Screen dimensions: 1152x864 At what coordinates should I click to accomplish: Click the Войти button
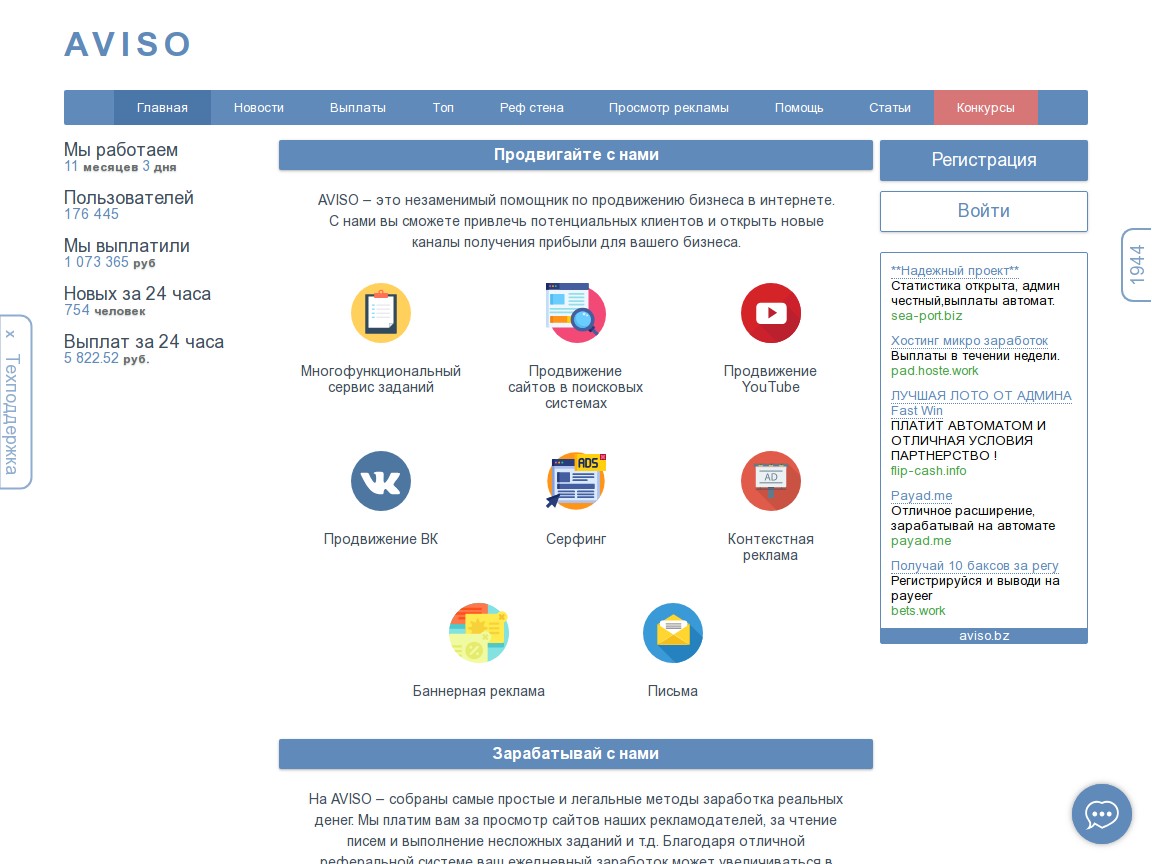pos(984,212)
